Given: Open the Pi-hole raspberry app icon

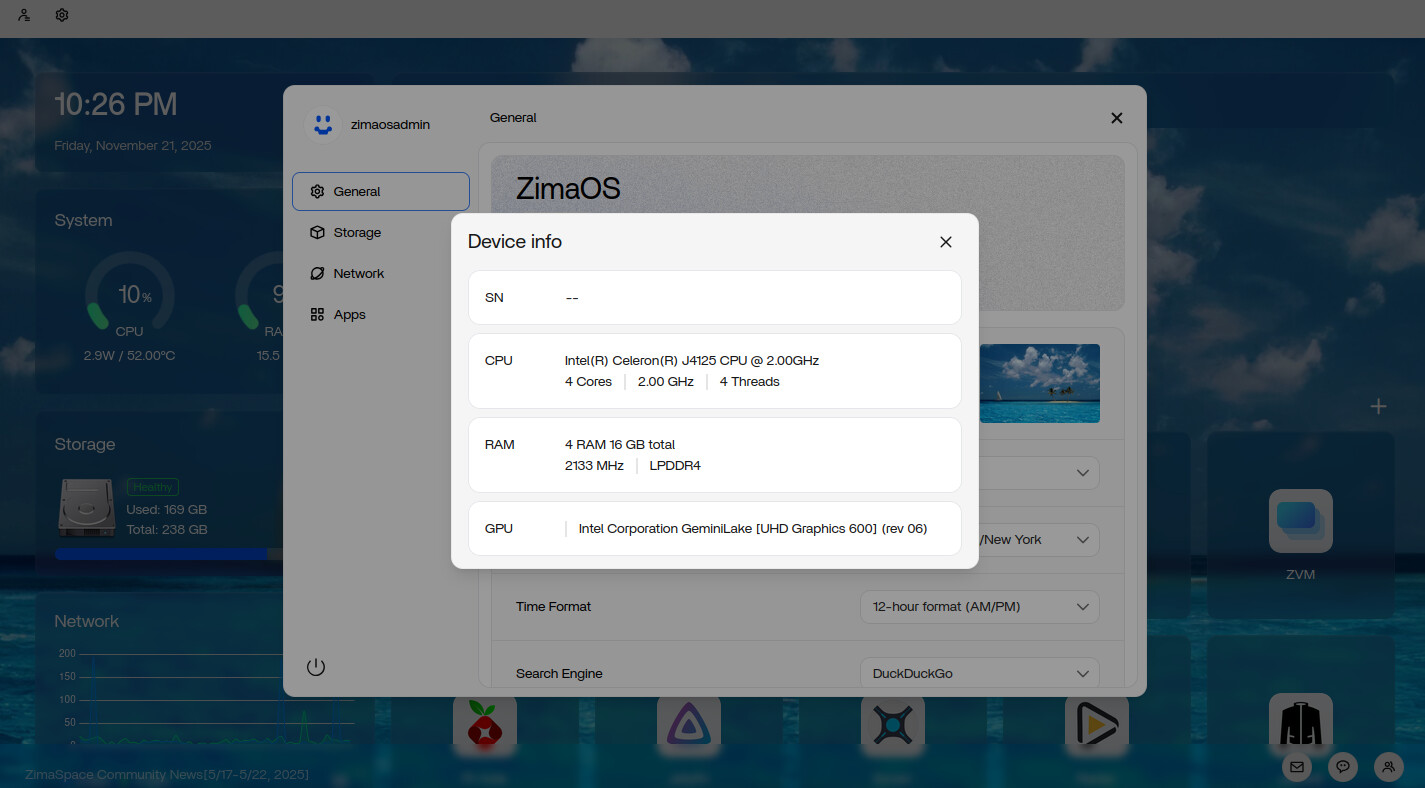Looking at the screenshot, I should 485,725.
